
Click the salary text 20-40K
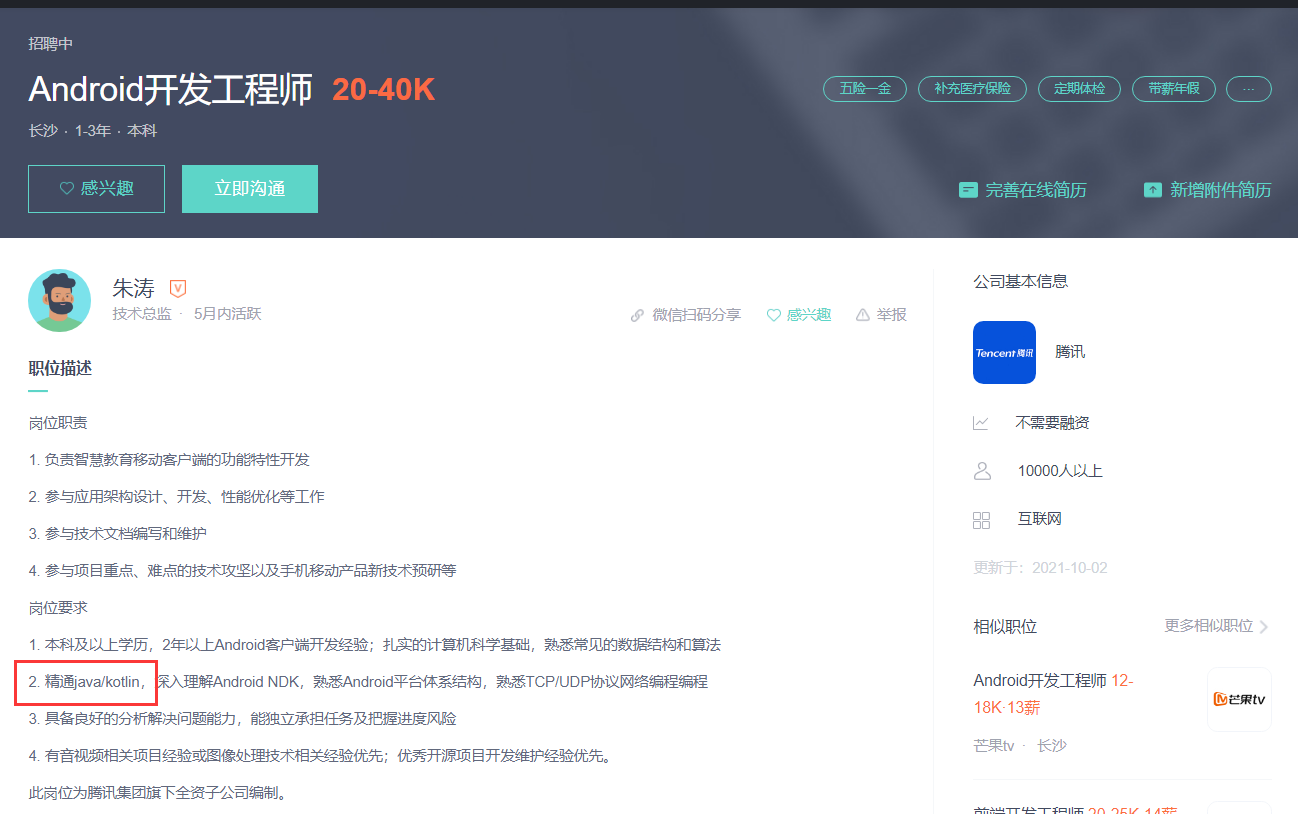tap(384, 90)
